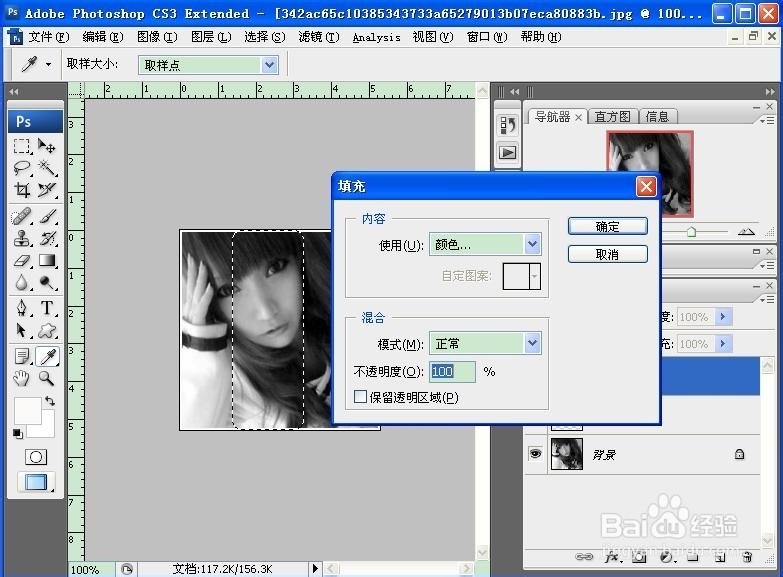This screenshot has width=783, height=577.
Task: Collapse the toolbox with double arrow
Action: (x=14, y=91)
